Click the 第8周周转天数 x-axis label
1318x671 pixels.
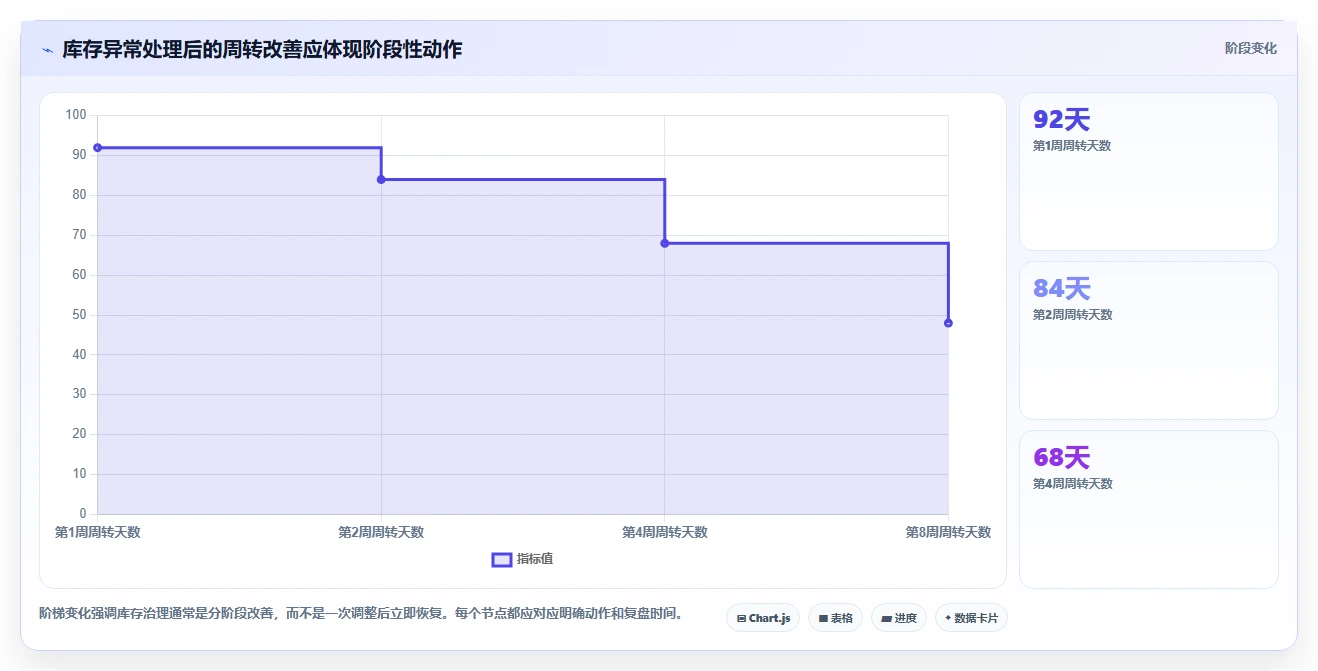tap(948, 532)
